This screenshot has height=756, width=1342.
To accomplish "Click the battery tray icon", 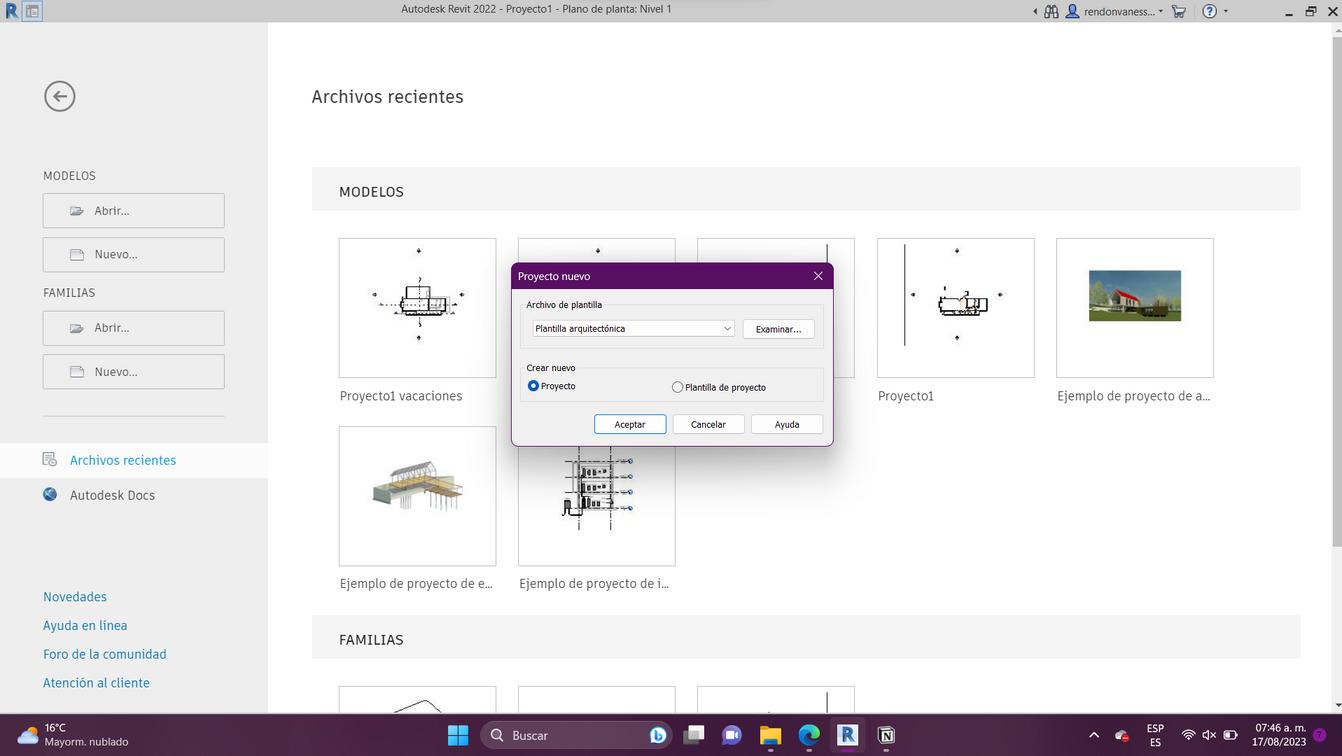I will point(1231,735).
